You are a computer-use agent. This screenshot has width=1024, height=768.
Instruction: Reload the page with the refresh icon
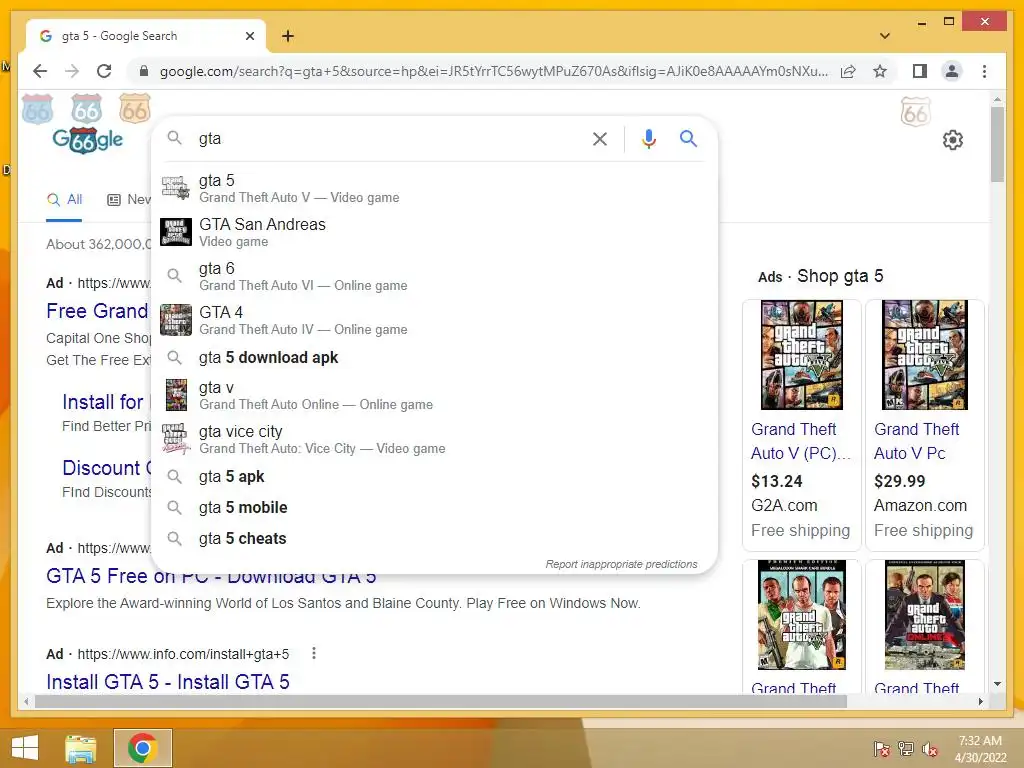click(104, 71)
